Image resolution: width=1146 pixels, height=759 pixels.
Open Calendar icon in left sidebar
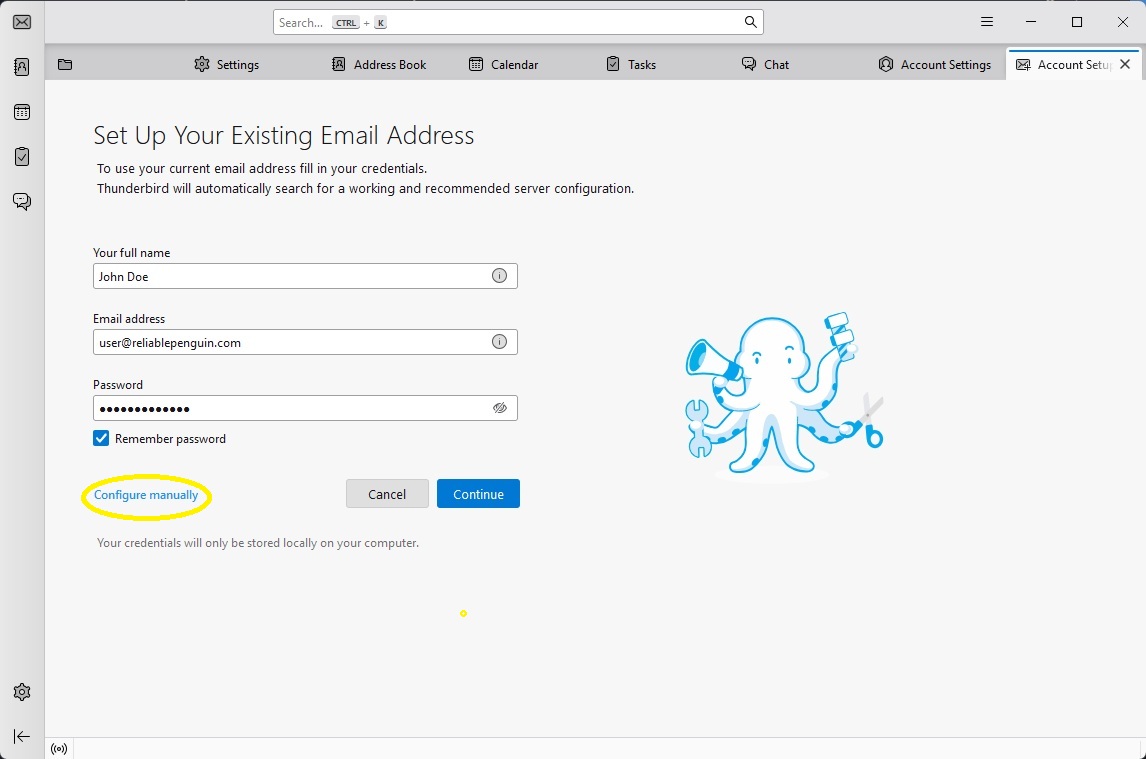click(22, 112)
